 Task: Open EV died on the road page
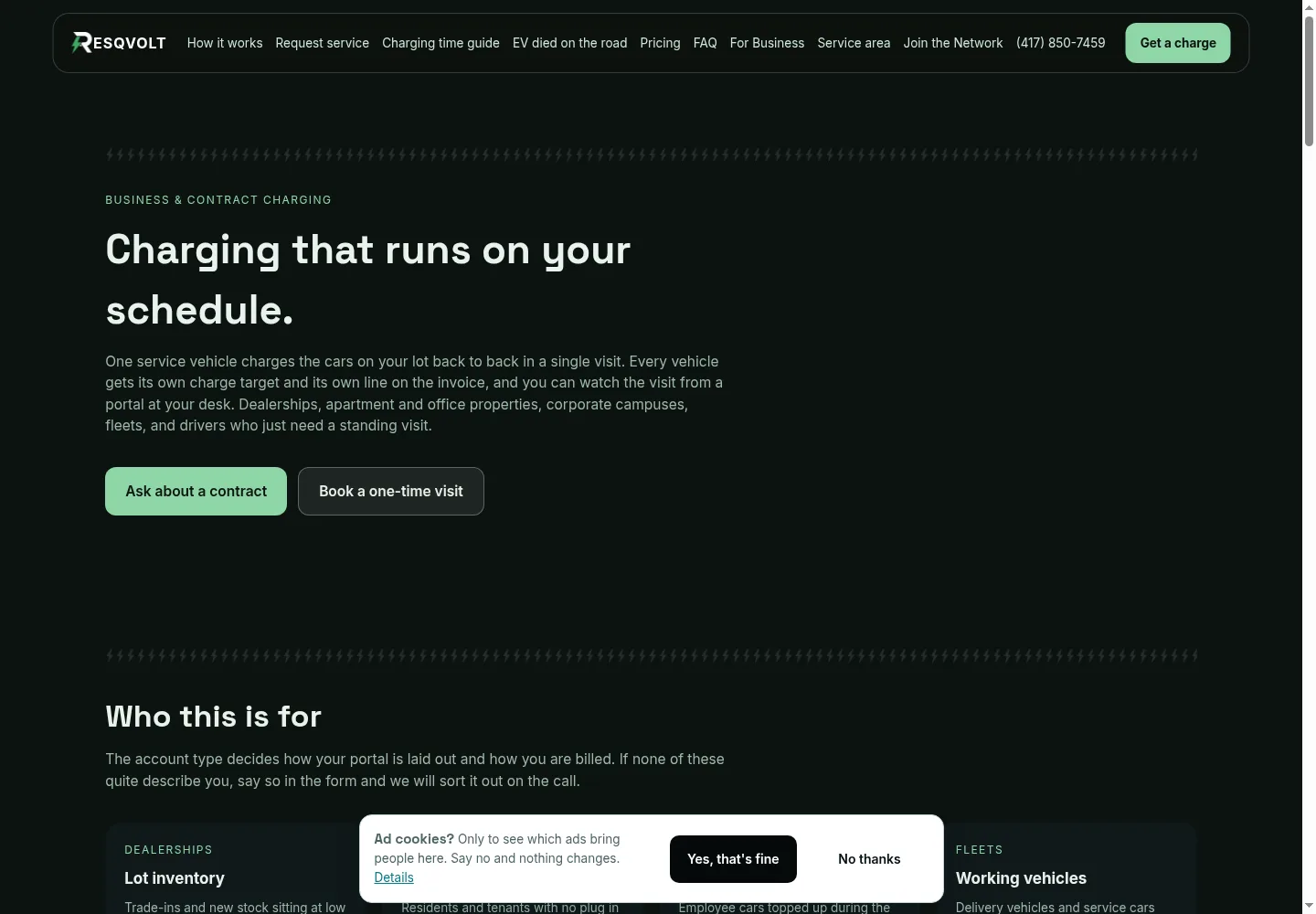(570, 43)
